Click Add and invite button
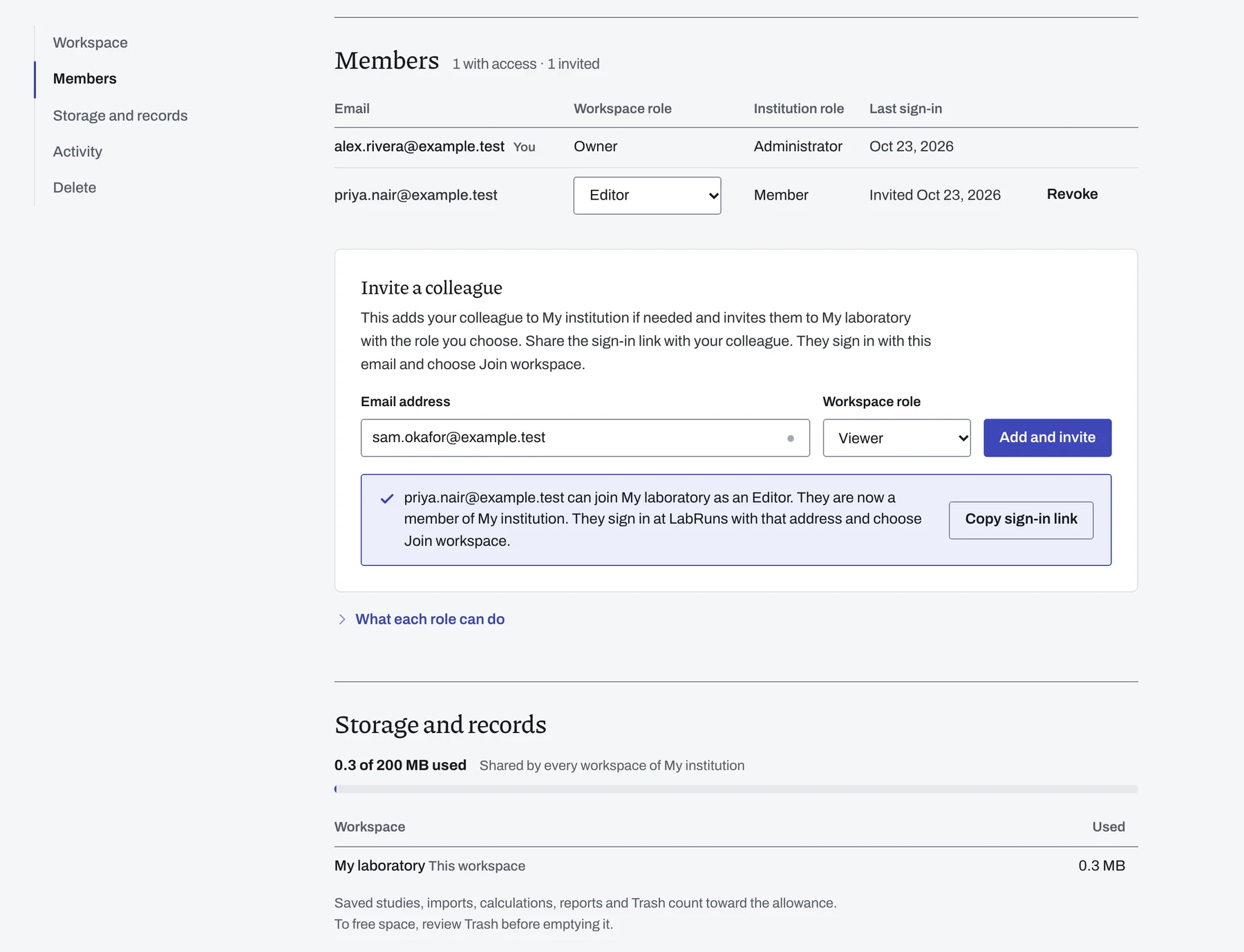1244x952 pixels. click(x=1047, y=437)
